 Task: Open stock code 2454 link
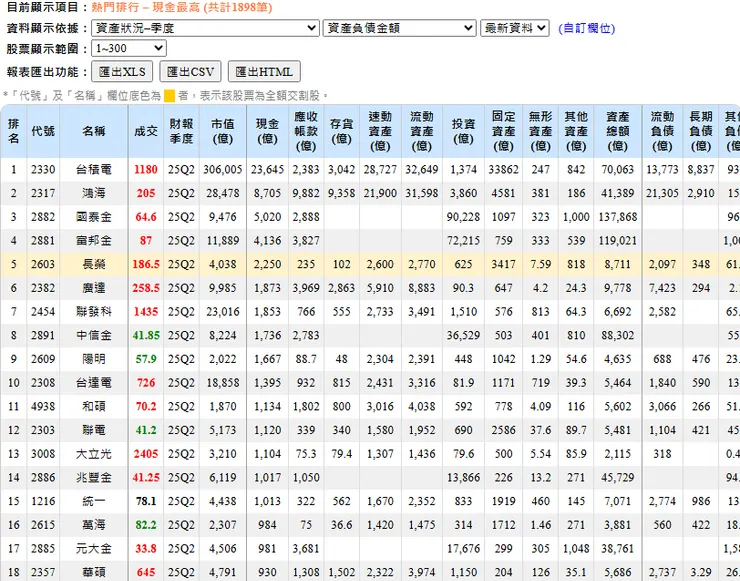coord(43,312)
